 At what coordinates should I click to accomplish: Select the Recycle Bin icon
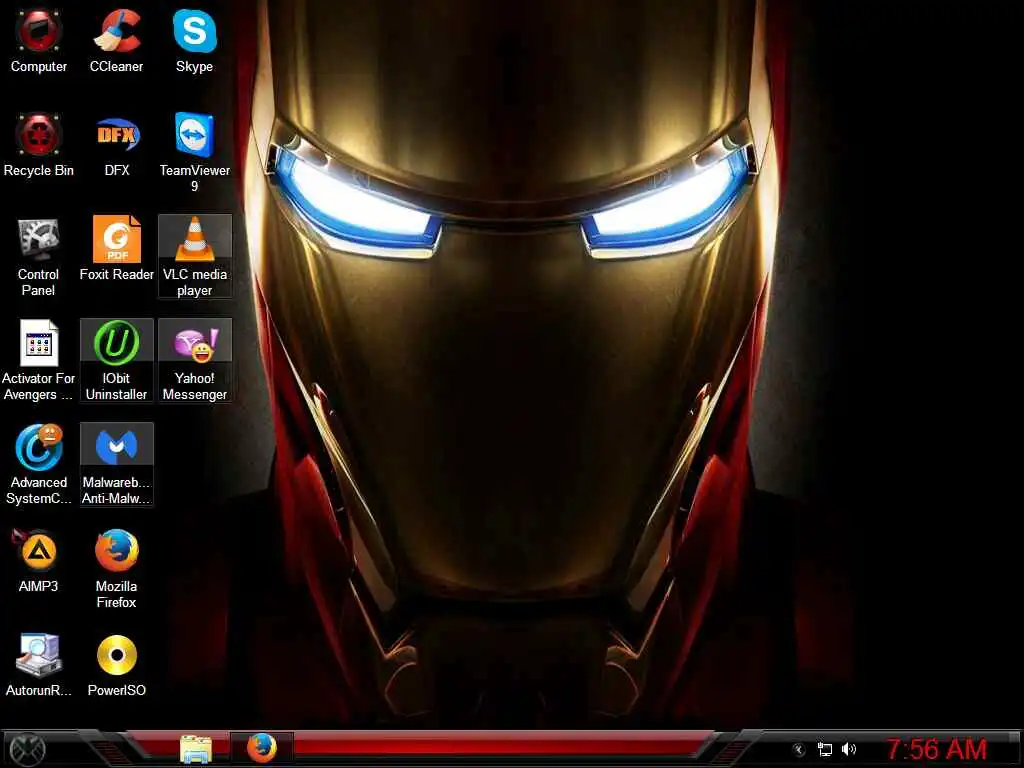(x=39, y=145)
